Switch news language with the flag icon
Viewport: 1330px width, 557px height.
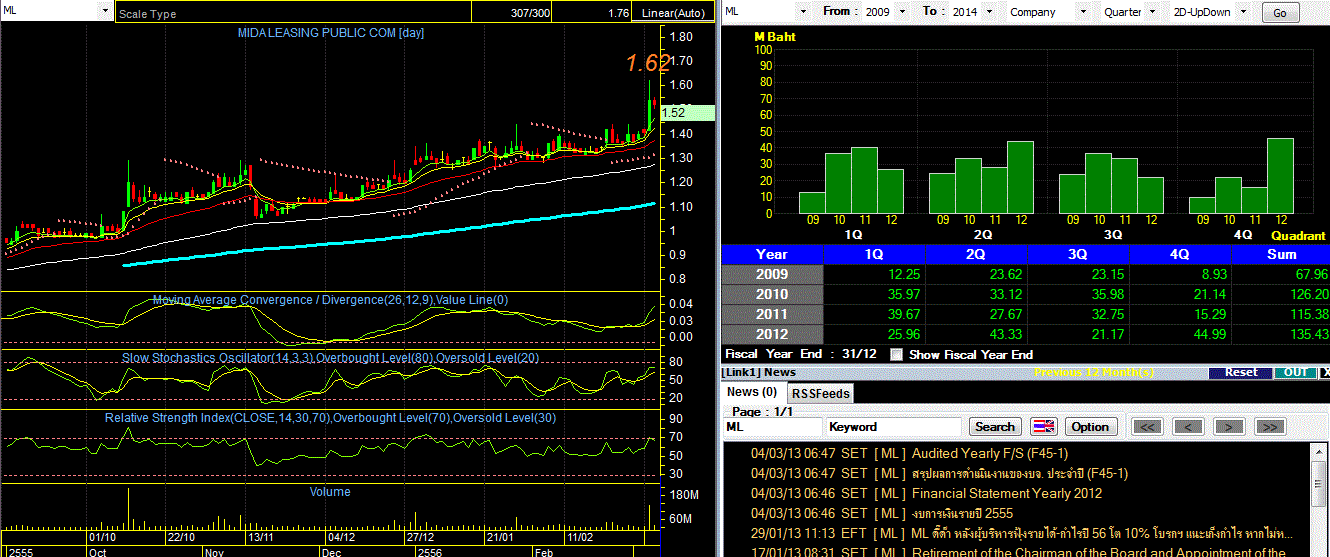pyautogui.click(x=1043, y=426)
